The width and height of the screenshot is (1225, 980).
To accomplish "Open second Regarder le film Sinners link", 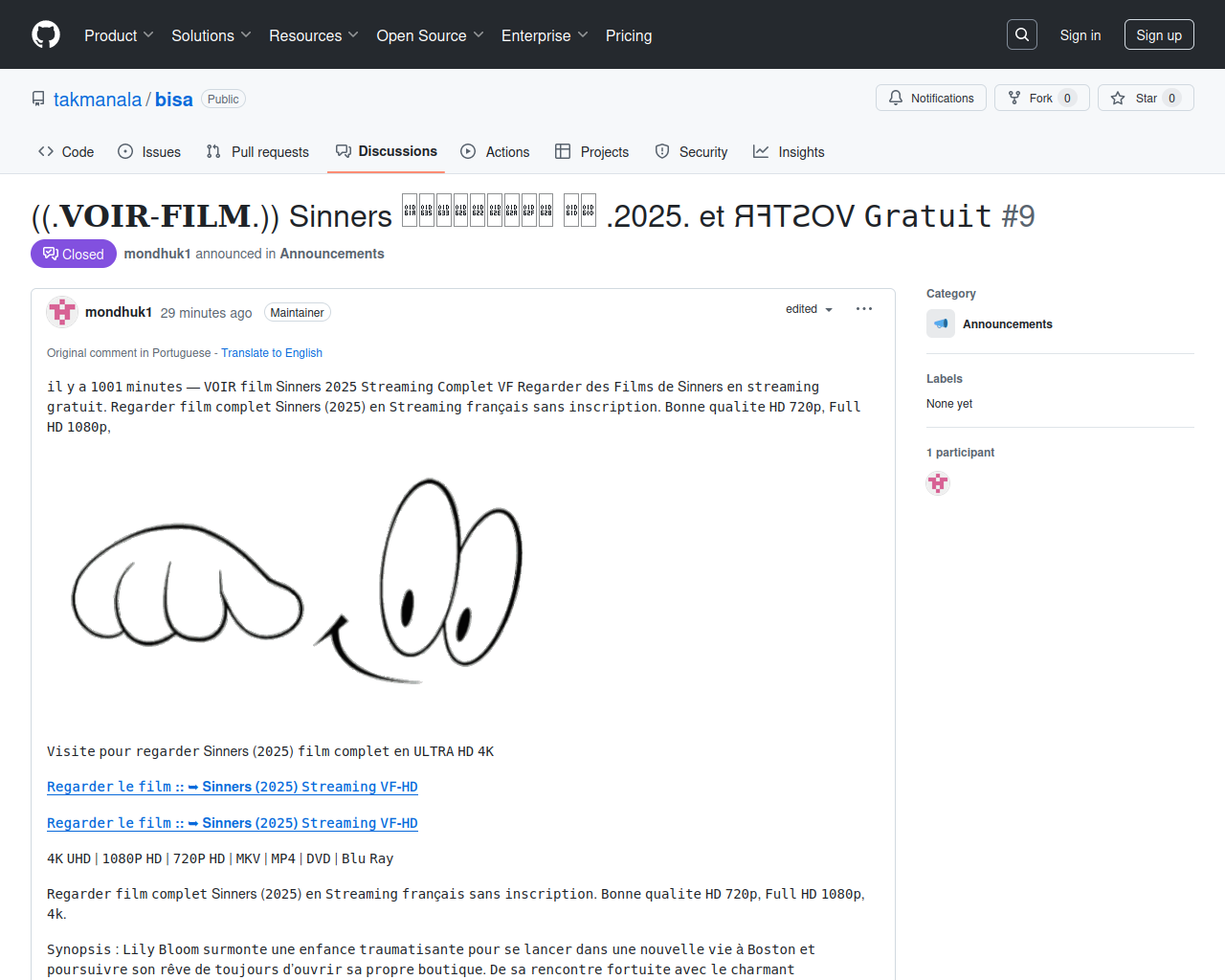I will 233,823.
